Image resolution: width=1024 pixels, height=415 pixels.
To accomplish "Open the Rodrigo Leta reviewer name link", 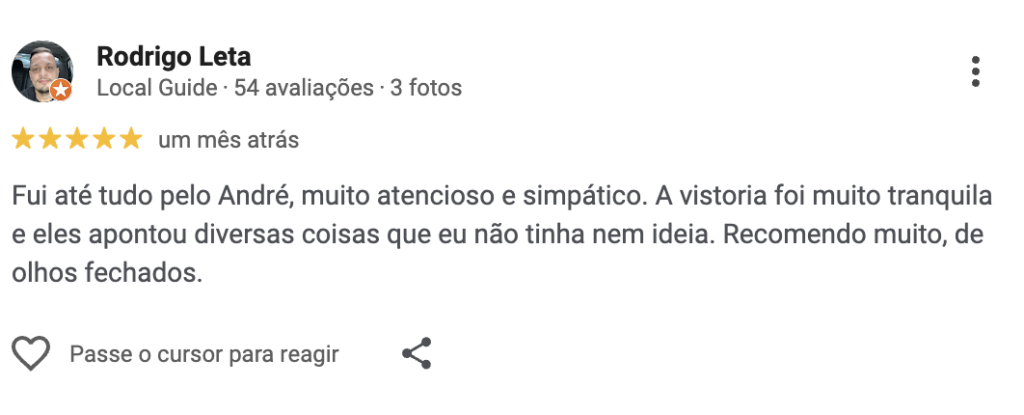I will [174, 56].
